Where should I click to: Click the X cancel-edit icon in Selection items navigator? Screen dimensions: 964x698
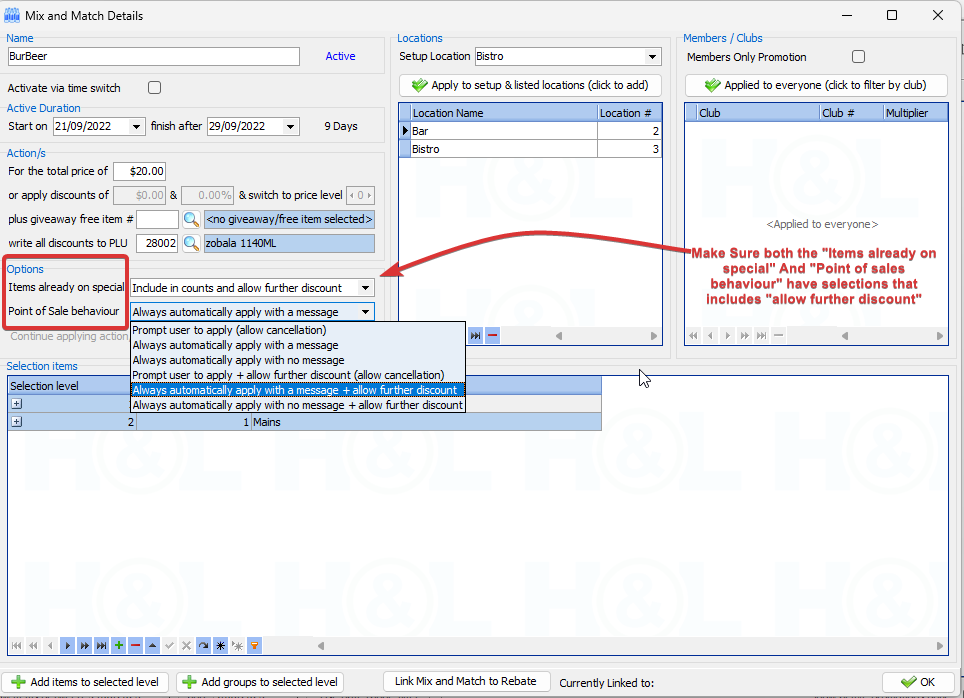coord(186,646)
